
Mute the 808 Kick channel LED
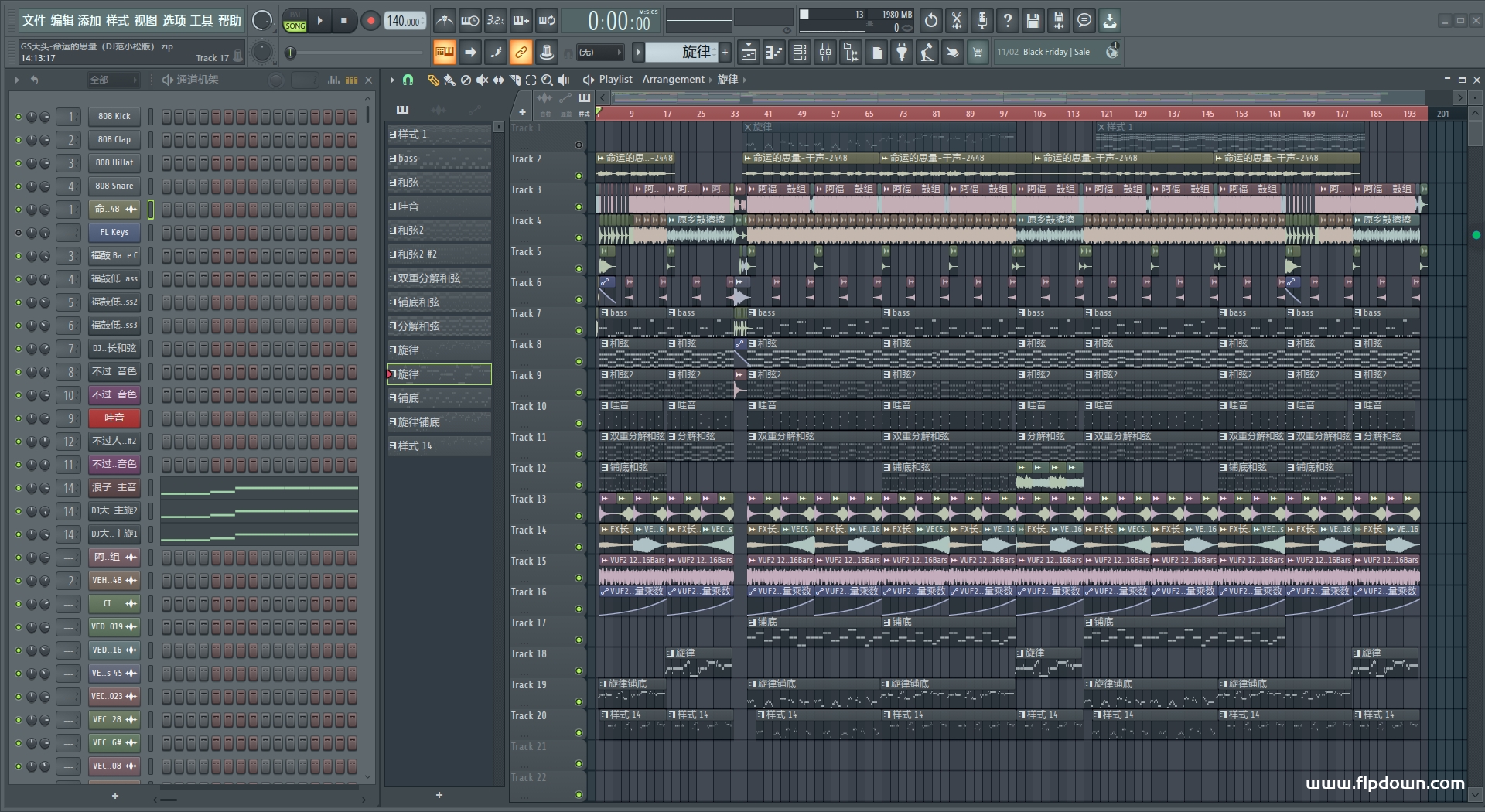click(19, 117)
